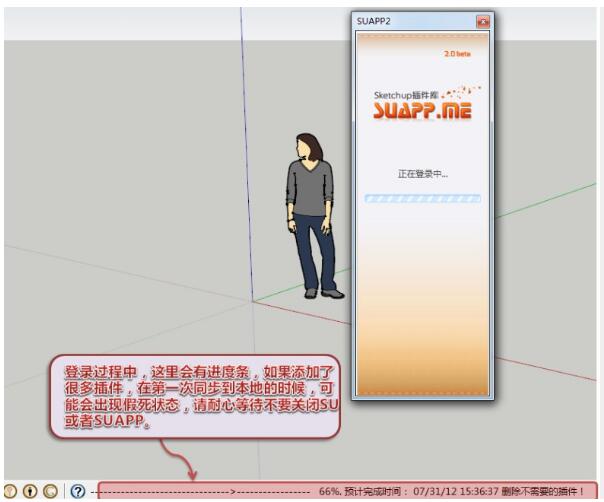Screen dimensions: 604x502
Task: Click the SUAPP2 window title bar
Action: click(410, 21)
